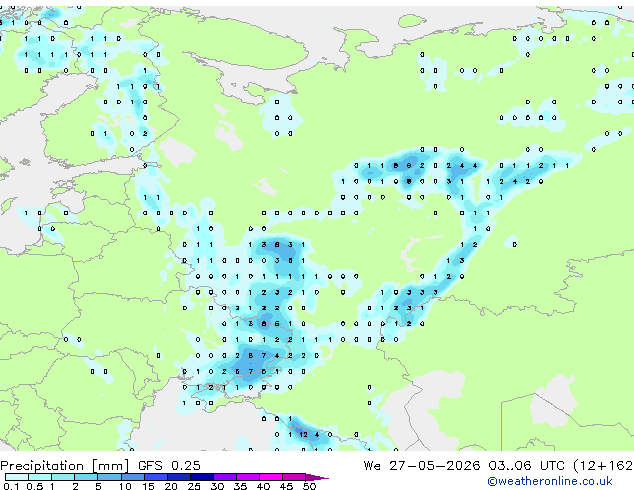Click the legend label '15'
The height and width of the screenshot is (490, 634).
(x=148, y=486)
